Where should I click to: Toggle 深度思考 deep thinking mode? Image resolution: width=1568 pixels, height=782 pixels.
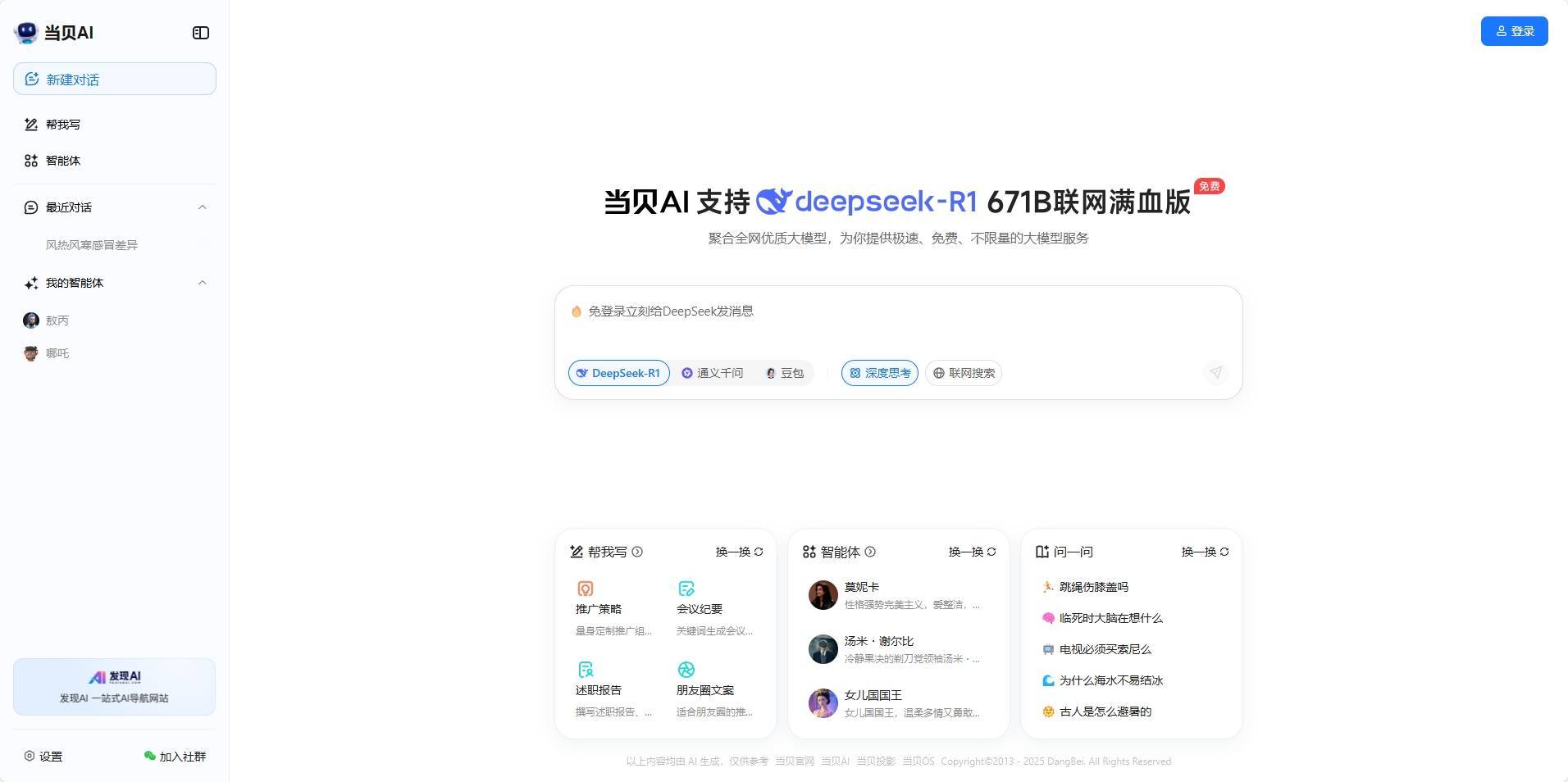click(880, 373)
